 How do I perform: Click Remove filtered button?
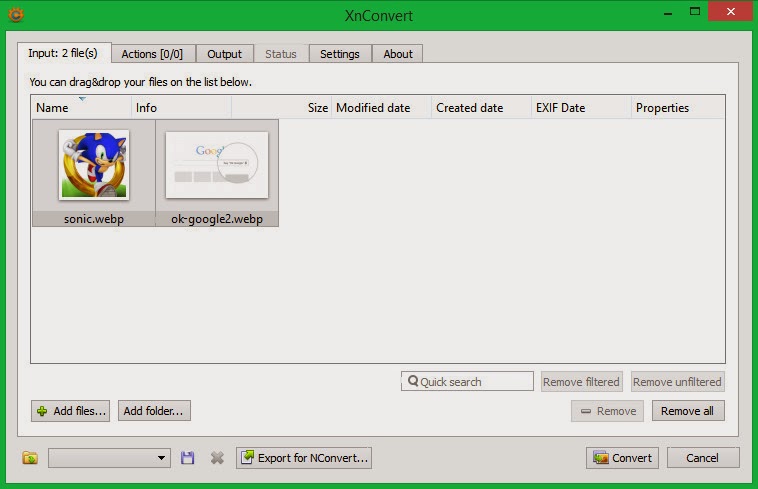tap(582, 382)
